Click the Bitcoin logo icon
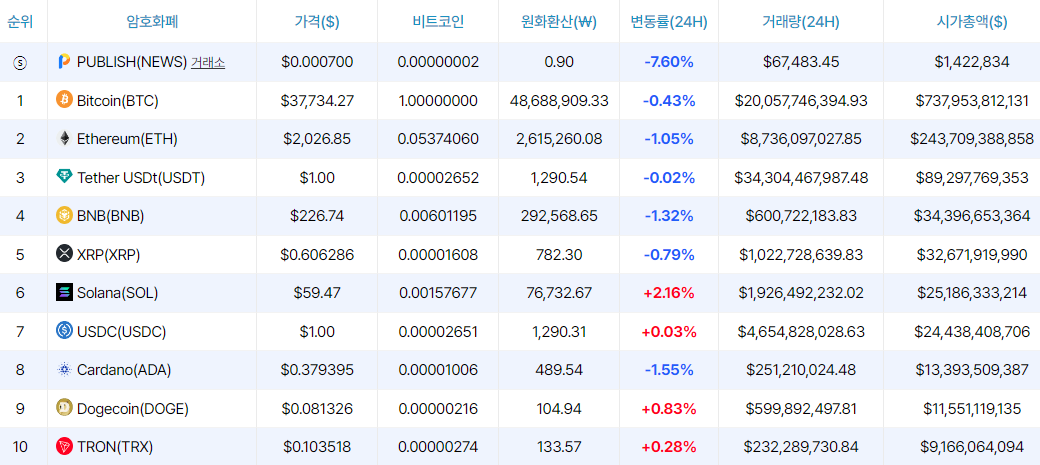 [64, 100]
